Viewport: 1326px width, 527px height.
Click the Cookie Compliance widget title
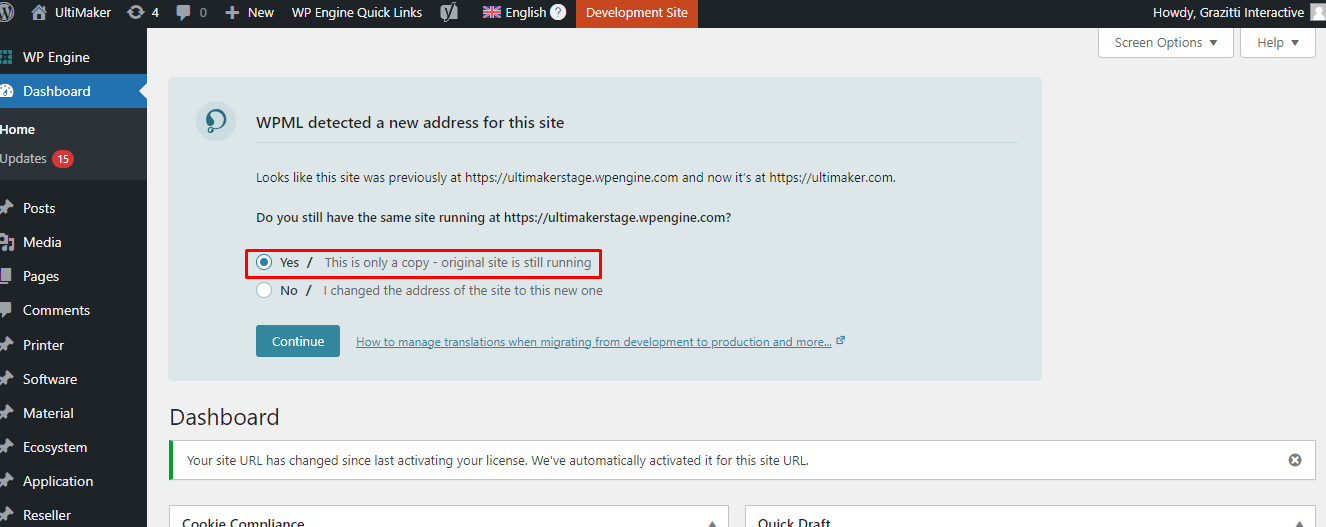pos(243,522)
